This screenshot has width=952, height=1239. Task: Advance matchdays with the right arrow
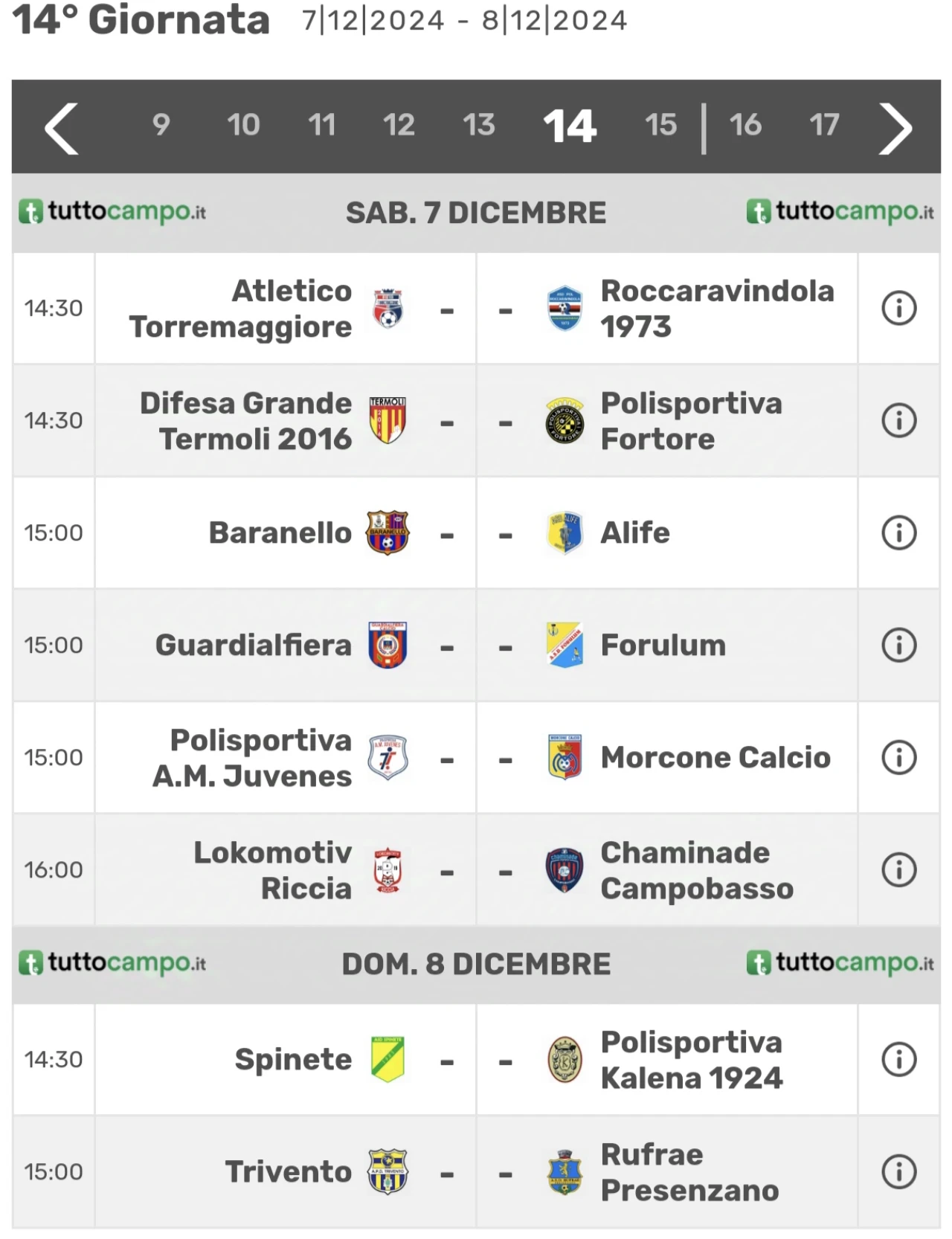click(895, 128)
